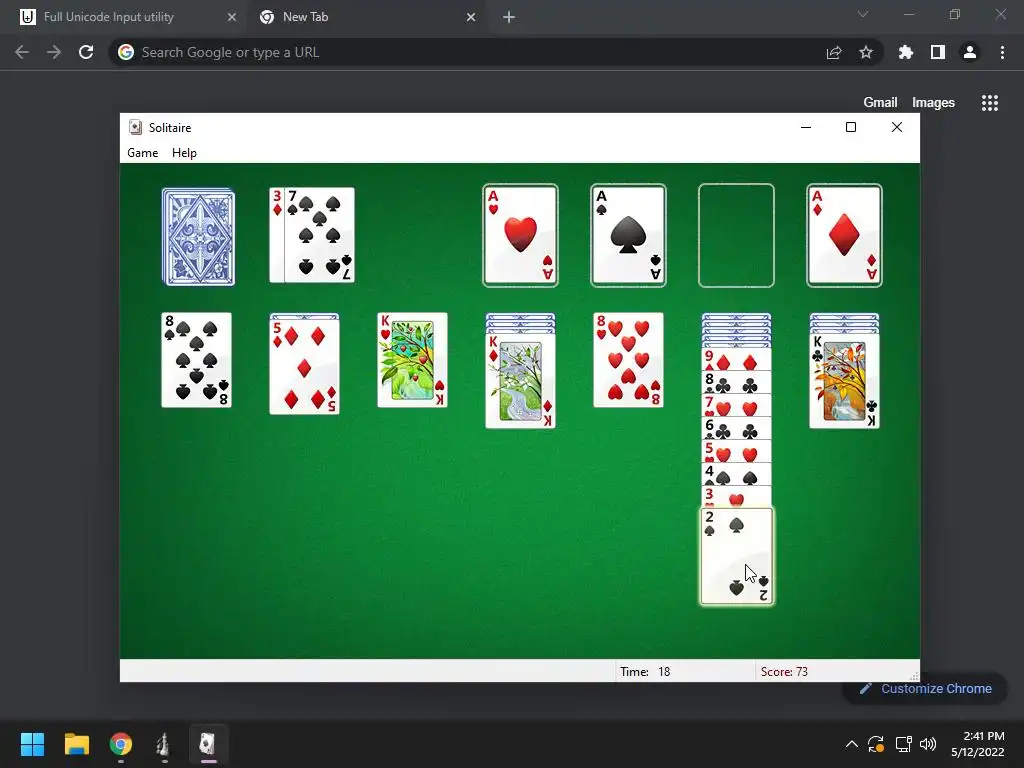Select the King of hearts tableau card
Viewport: 1024px width, 768px height.
coord(413,360)
